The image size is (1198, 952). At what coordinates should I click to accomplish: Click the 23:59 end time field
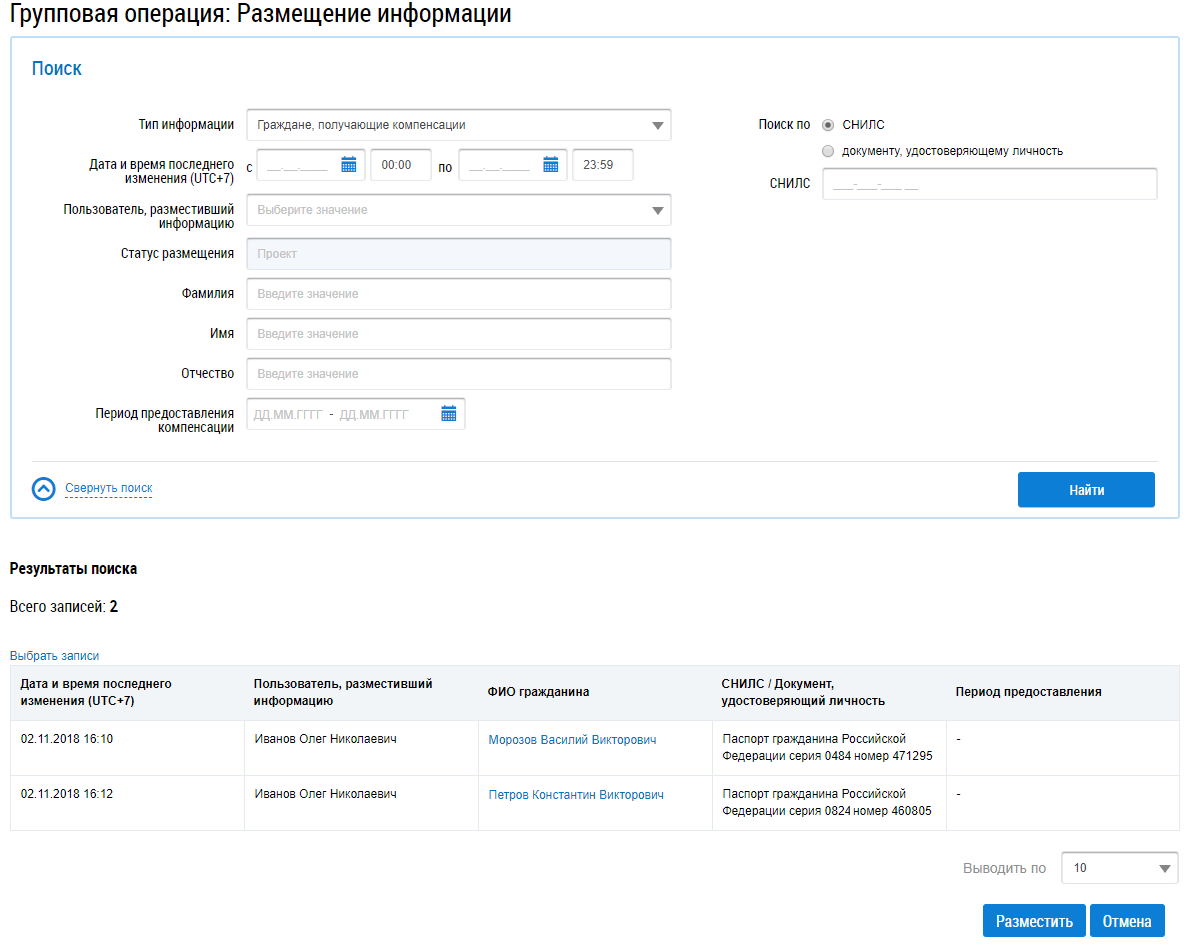602,165
